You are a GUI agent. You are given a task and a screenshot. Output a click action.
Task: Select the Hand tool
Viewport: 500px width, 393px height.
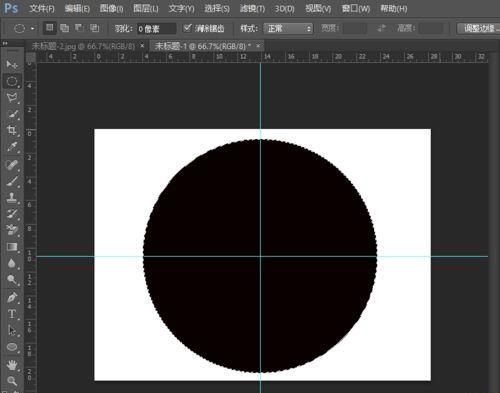(12, 365)
